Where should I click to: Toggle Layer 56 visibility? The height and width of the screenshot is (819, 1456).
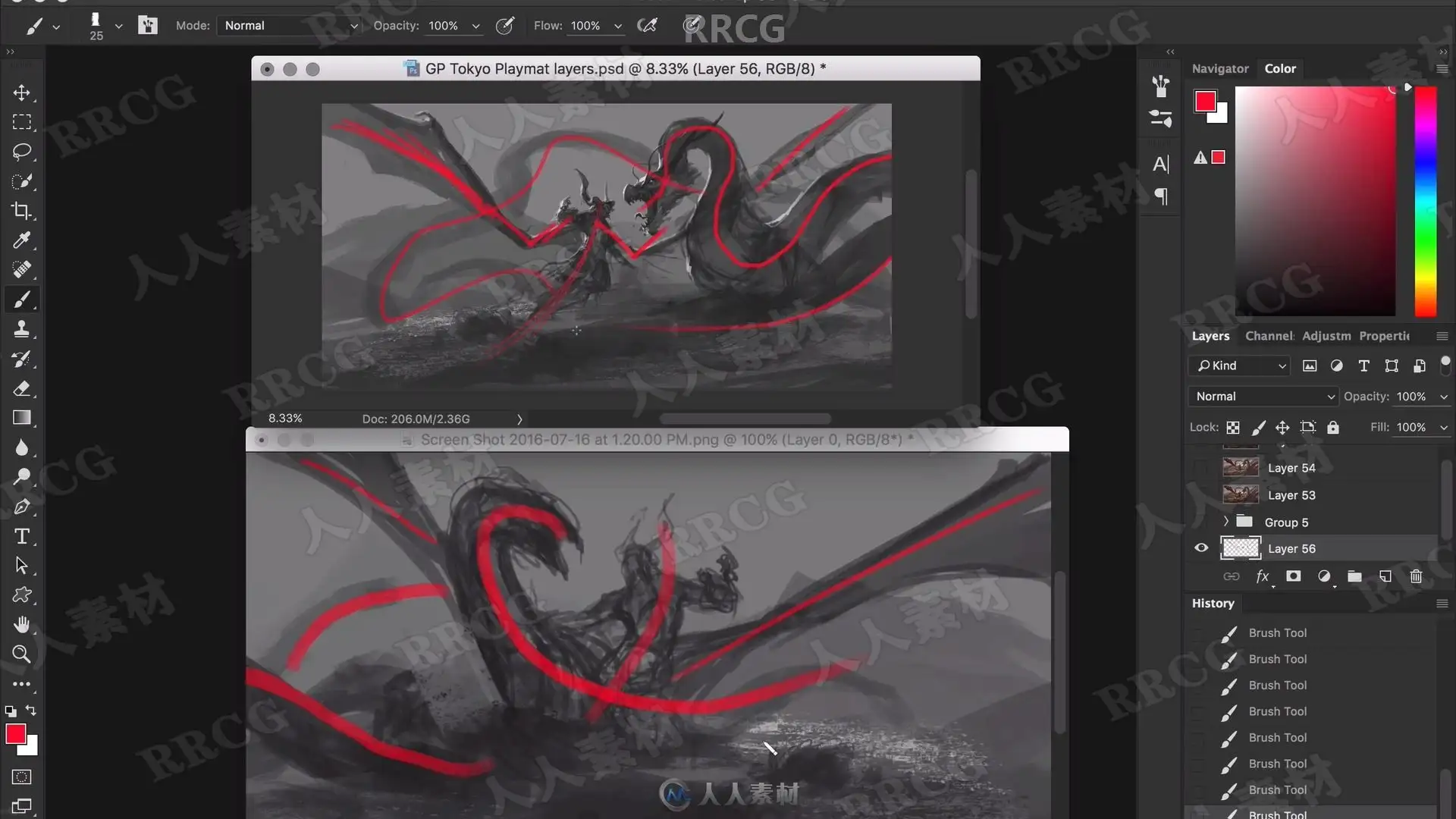point(1201,548)
